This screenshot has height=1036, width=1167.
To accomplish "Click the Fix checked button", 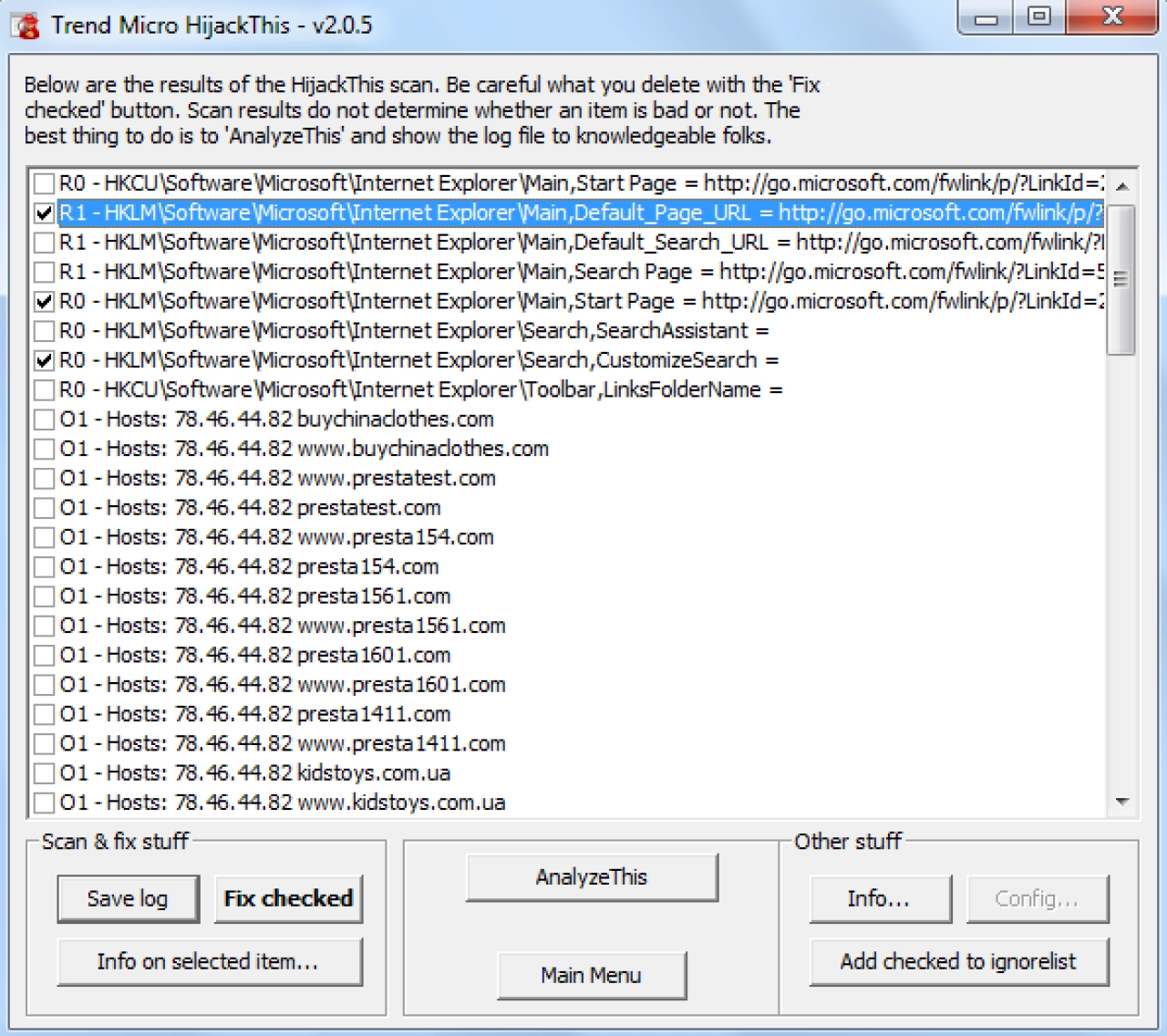I will pos(288,899).
